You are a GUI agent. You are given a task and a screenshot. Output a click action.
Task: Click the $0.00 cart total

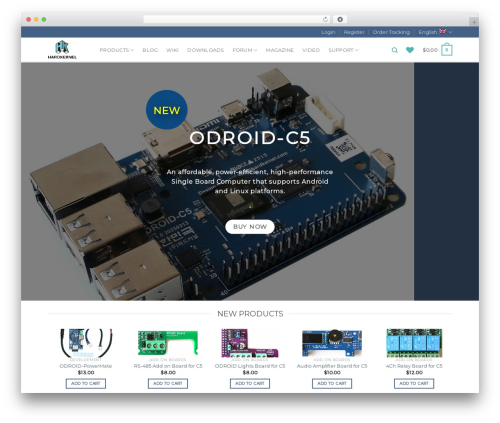[x=430, y=50]
